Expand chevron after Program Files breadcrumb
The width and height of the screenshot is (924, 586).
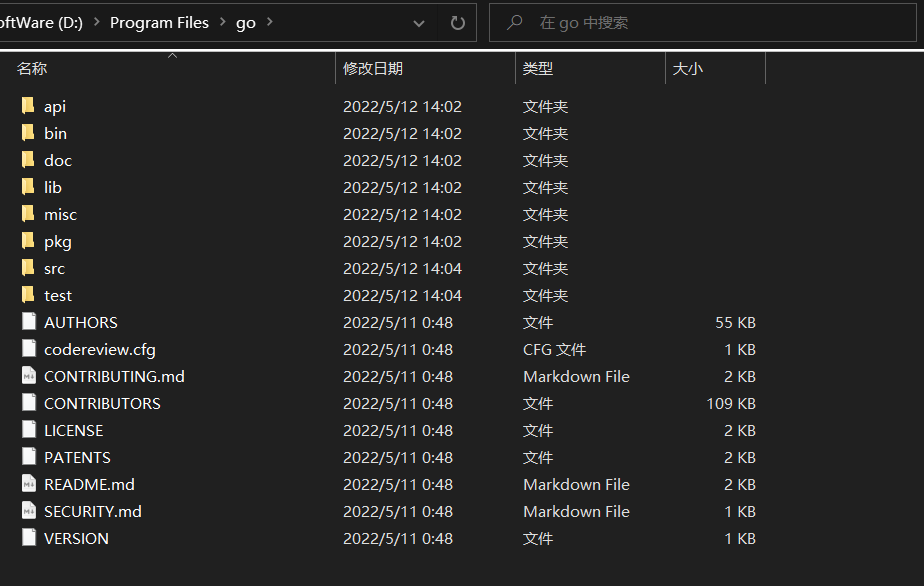coord(223,22)
